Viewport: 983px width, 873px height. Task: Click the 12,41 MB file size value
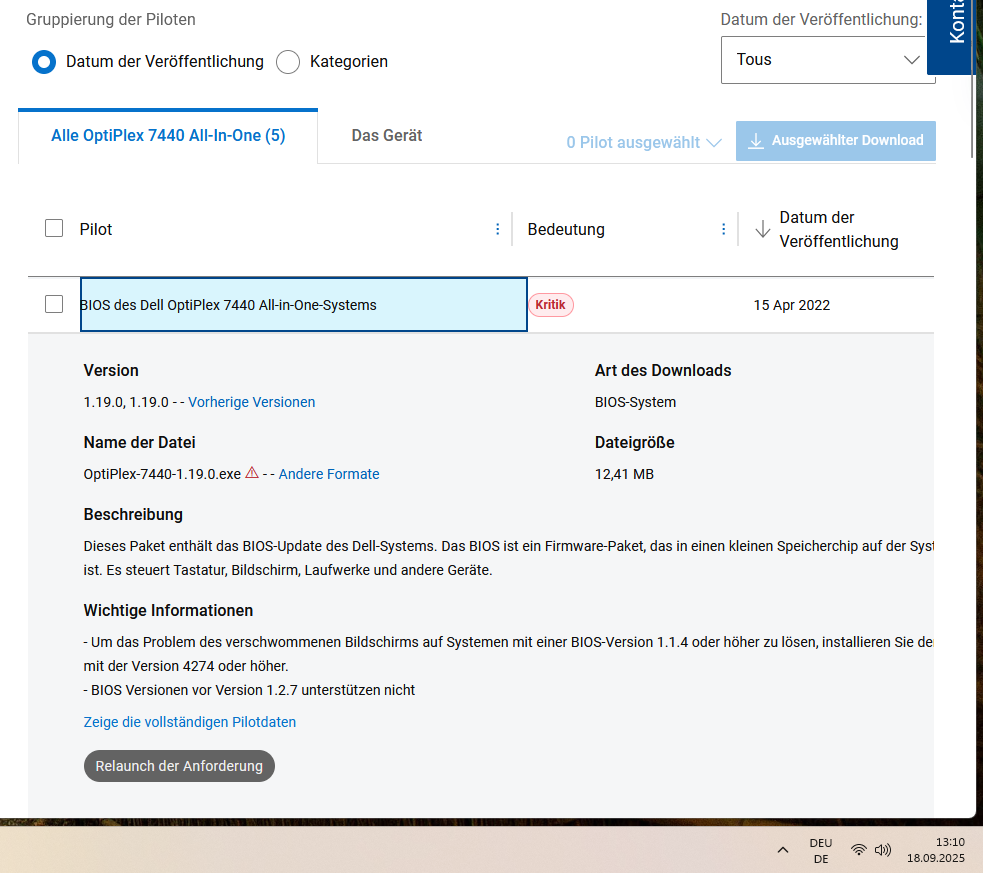[x=624, y=474]
